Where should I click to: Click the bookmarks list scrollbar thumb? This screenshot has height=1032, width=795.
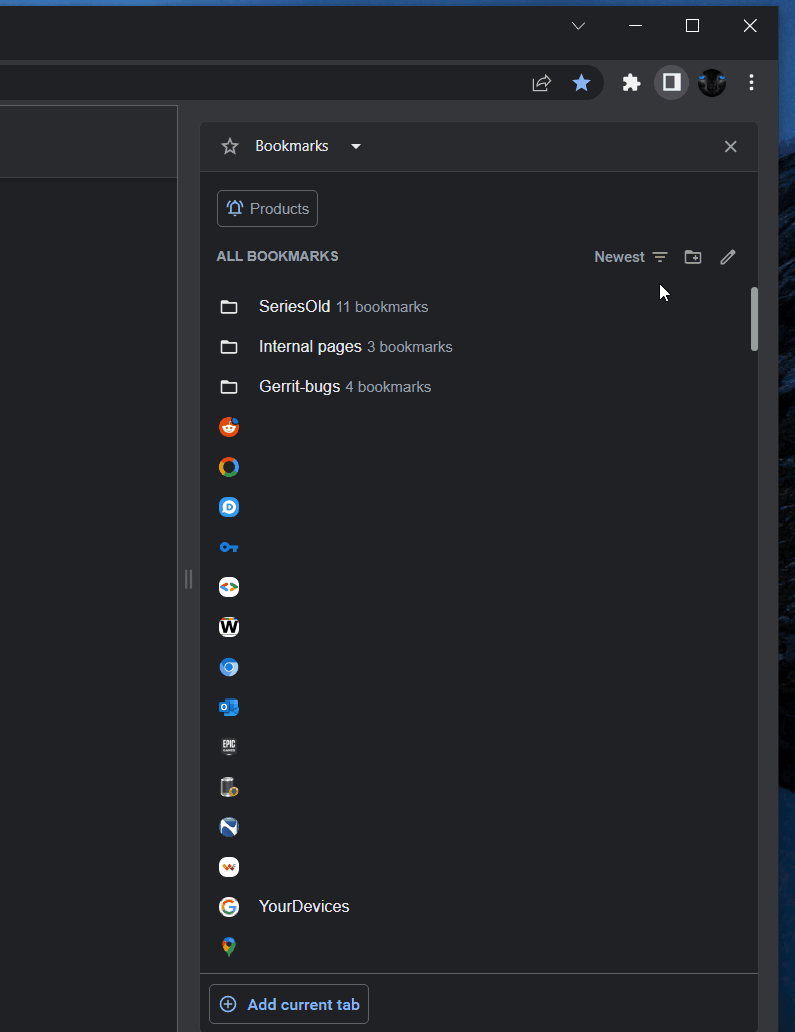click(754, 319)
